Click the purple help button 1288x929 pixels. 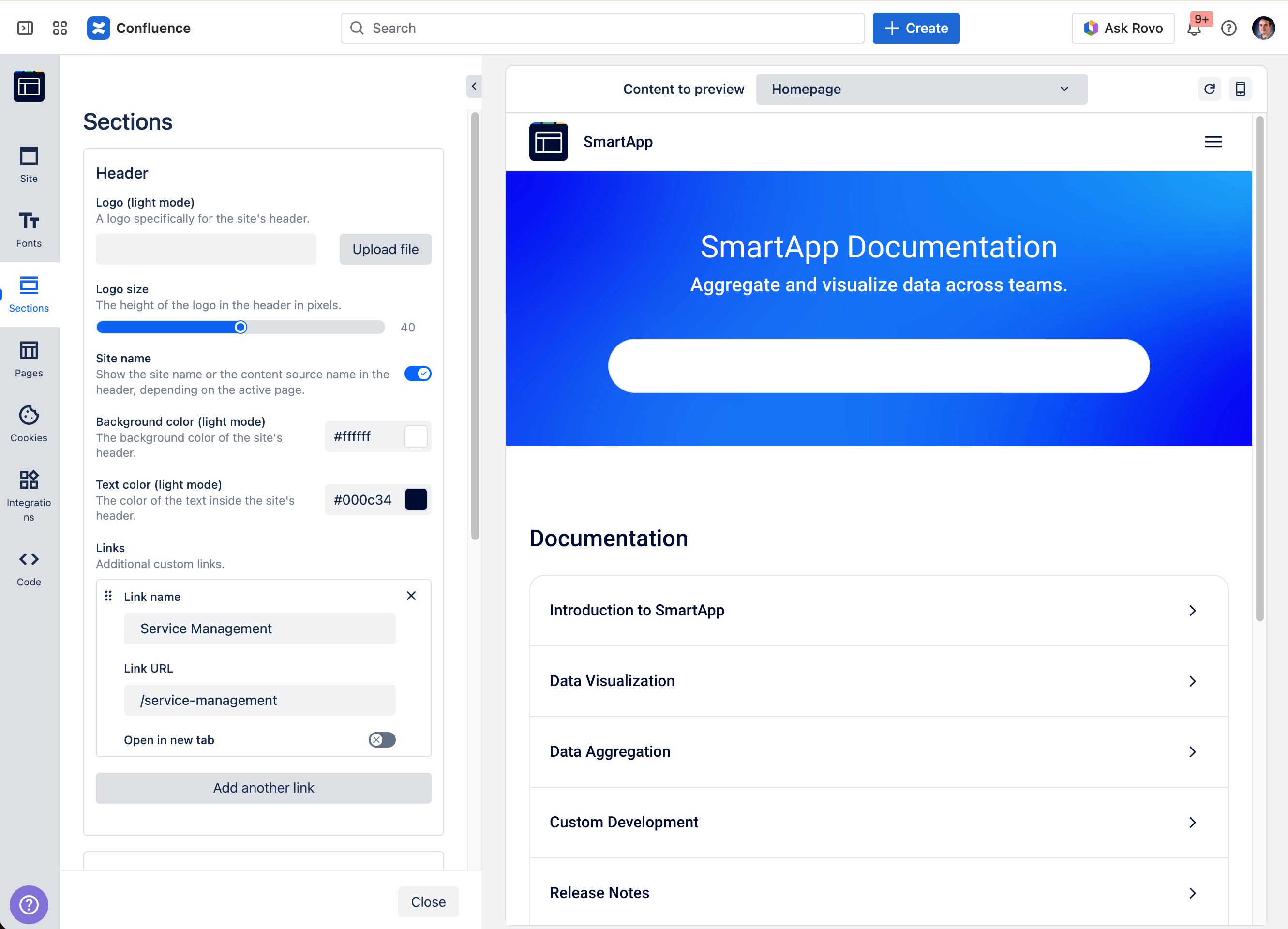(x=29, y=904)
